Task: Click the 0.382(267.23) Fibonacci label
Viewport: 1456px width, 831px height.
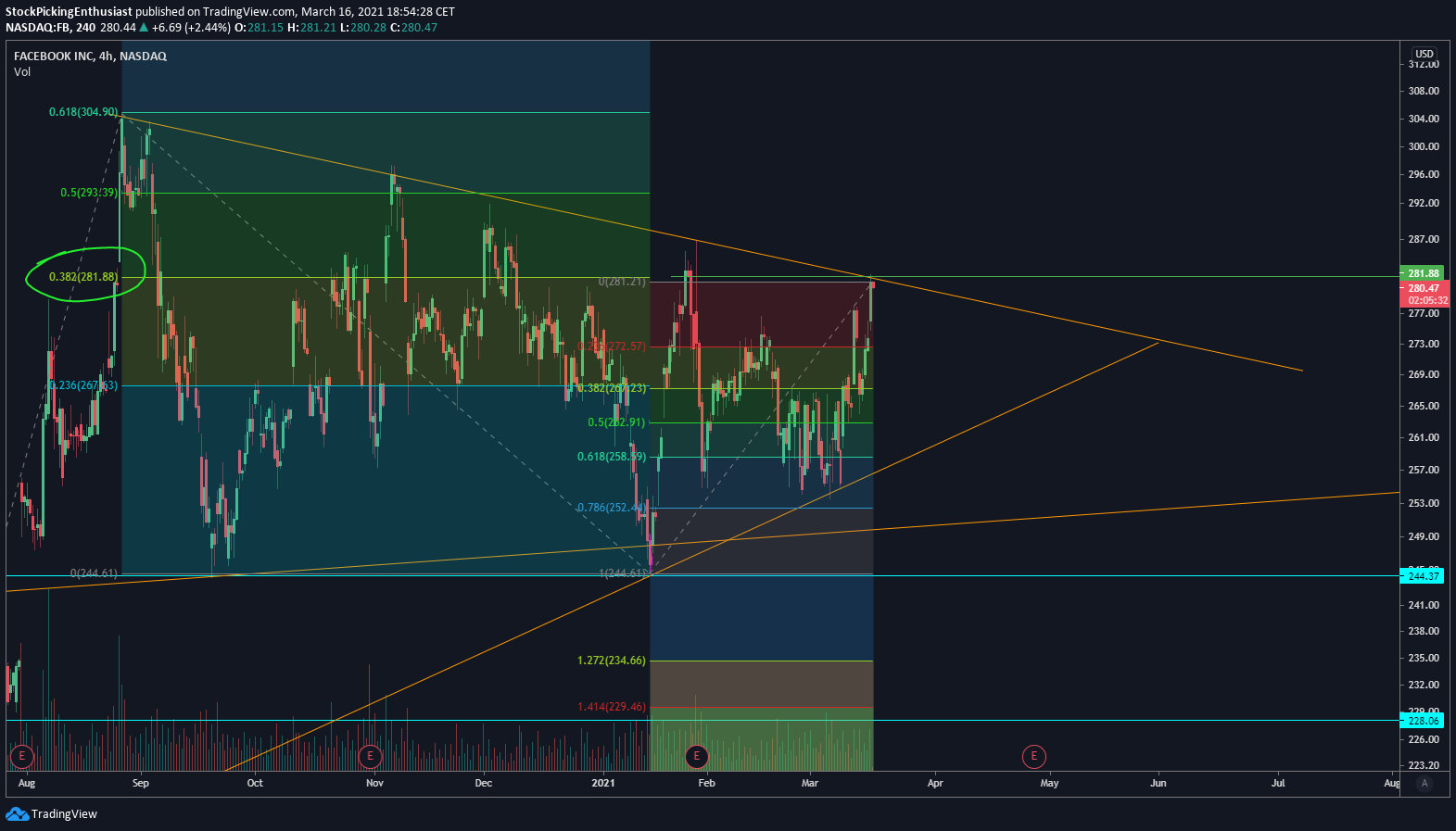Action: point(612,388)
